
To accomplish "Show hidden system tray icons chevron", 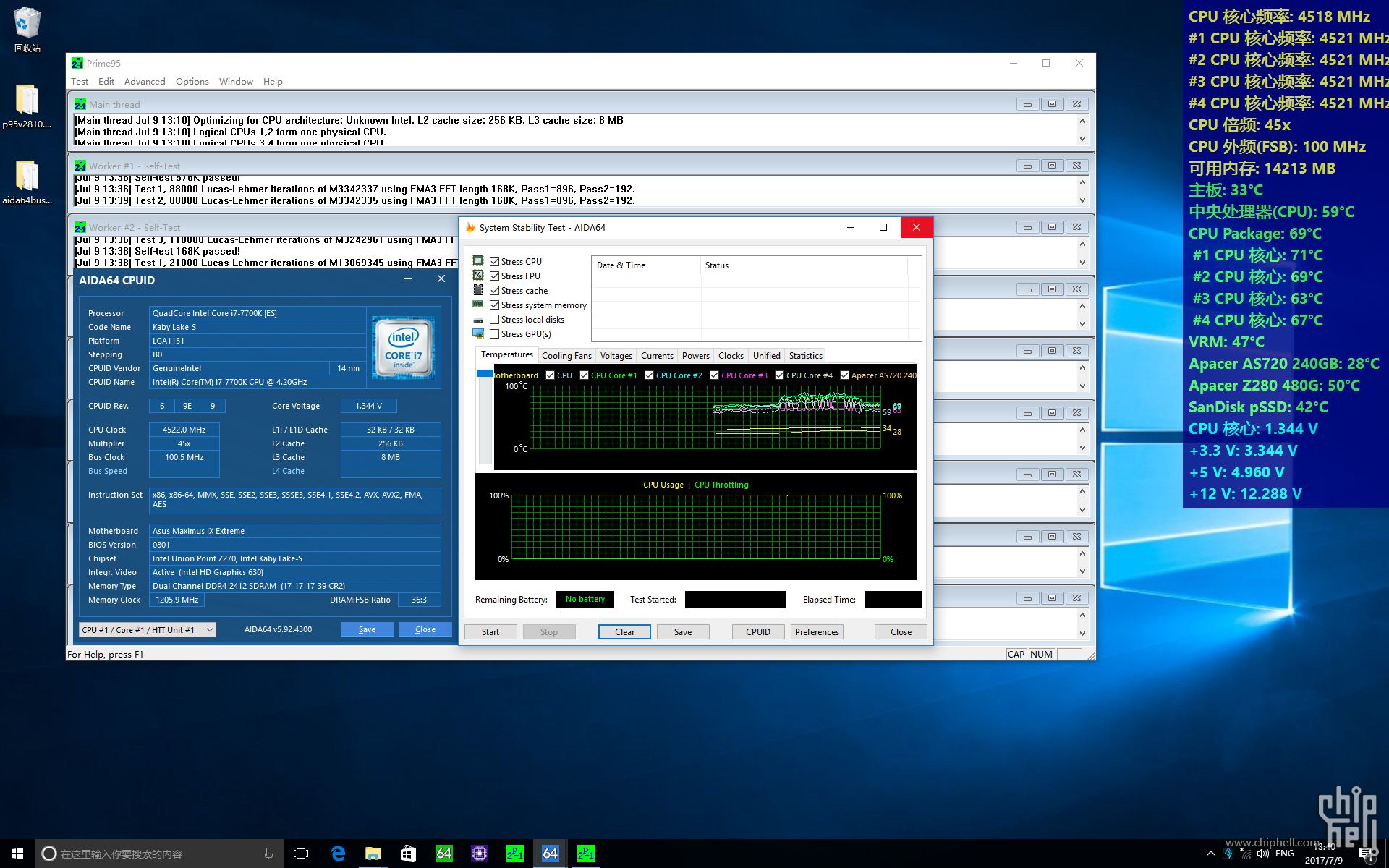I will (1210, 854).
